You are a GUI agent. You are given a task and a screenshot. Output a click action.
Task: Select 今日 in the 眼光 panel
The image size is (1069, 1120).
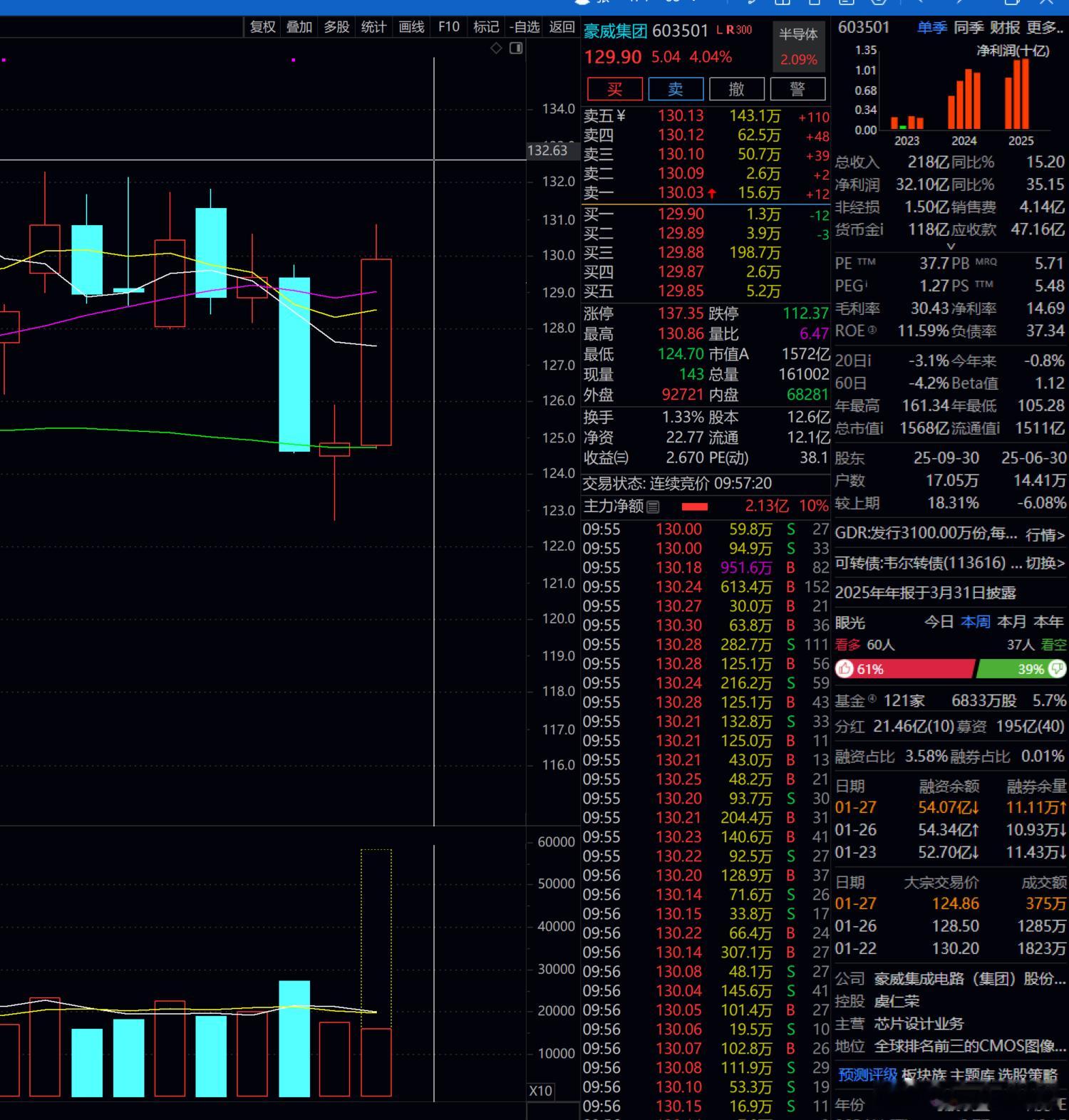939,622
